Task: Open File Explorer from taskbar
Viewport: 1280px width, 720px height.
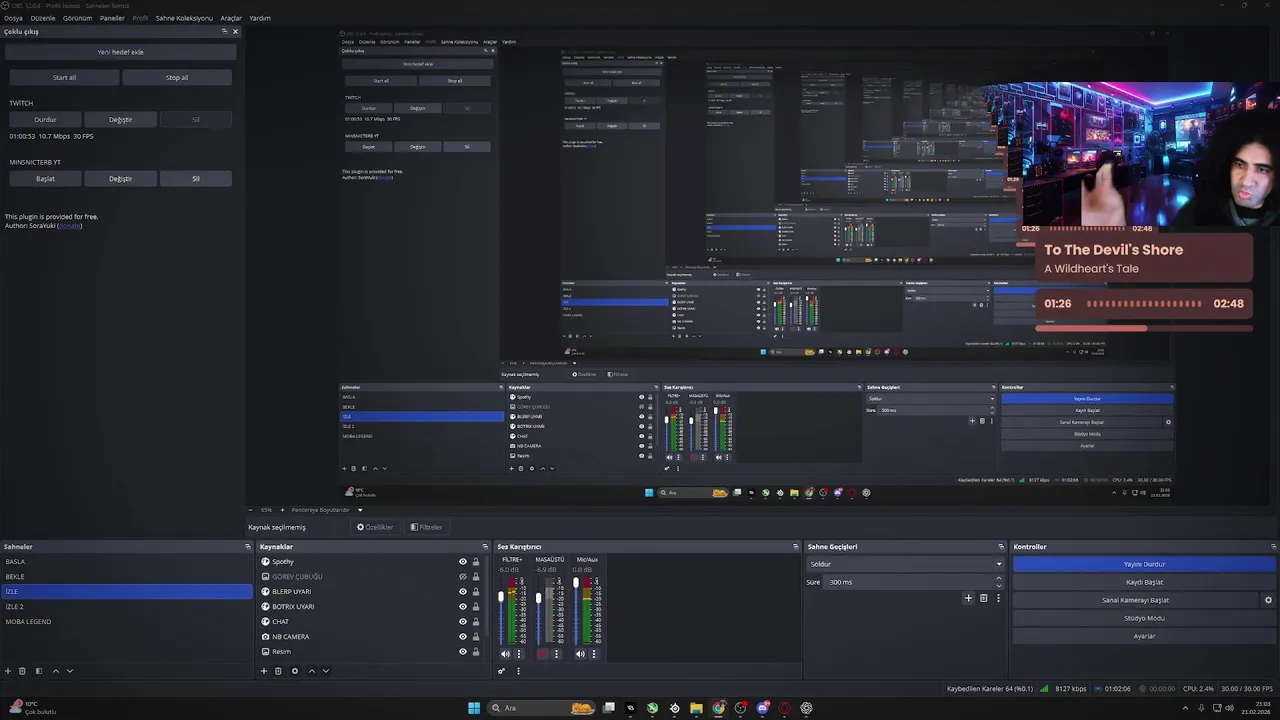Action: tap(696, 708)
